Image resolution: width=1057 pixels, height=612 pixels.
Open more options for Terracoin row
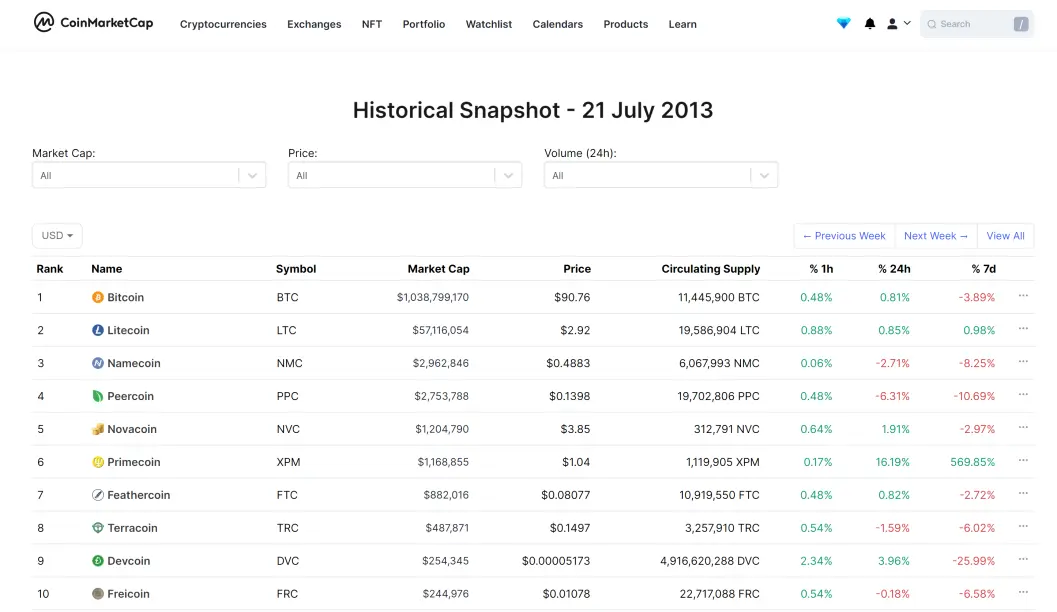(1023, 526)
